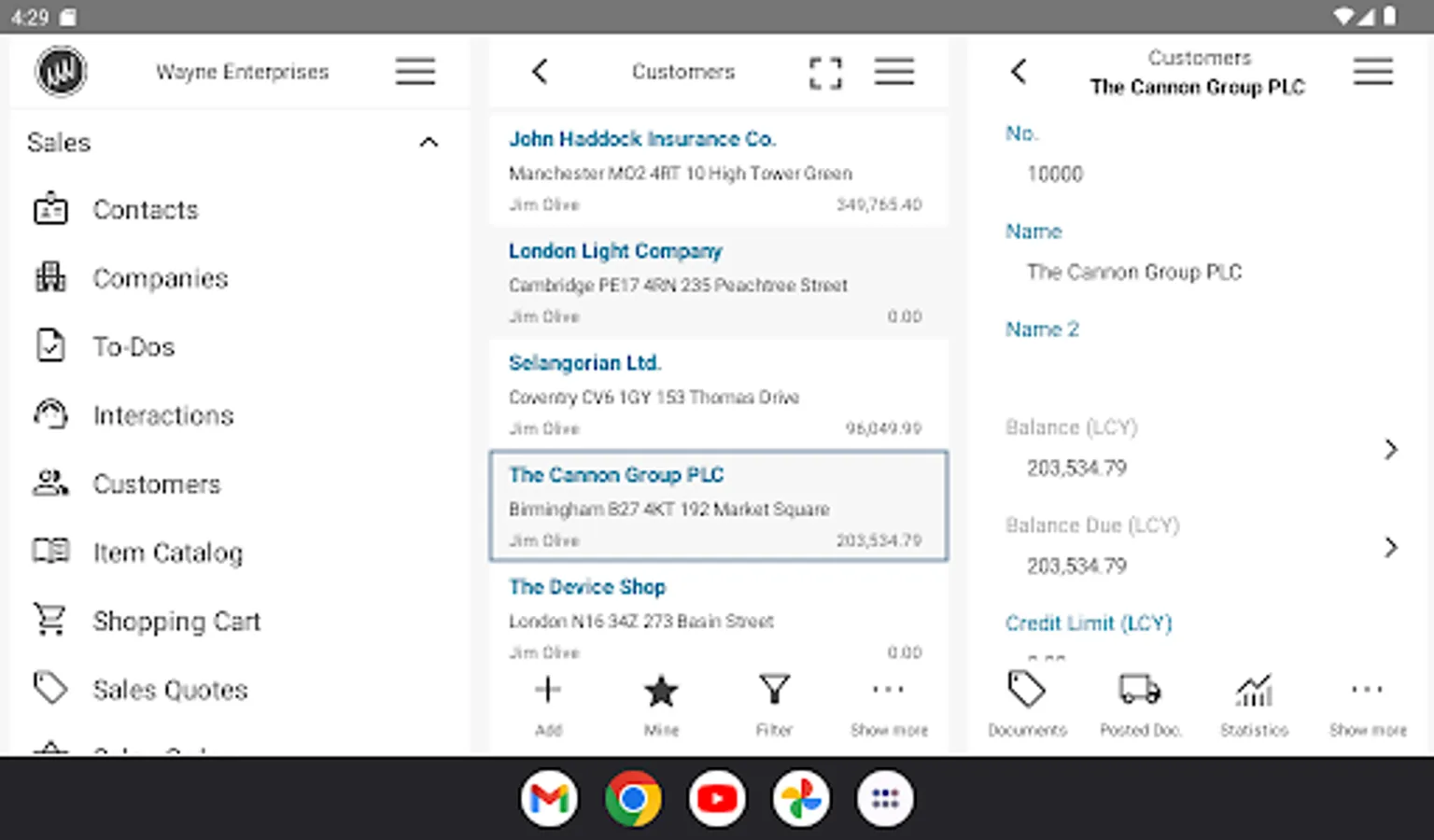Show more actions for Customers list

pyautogui.click(x=889, y=705)
